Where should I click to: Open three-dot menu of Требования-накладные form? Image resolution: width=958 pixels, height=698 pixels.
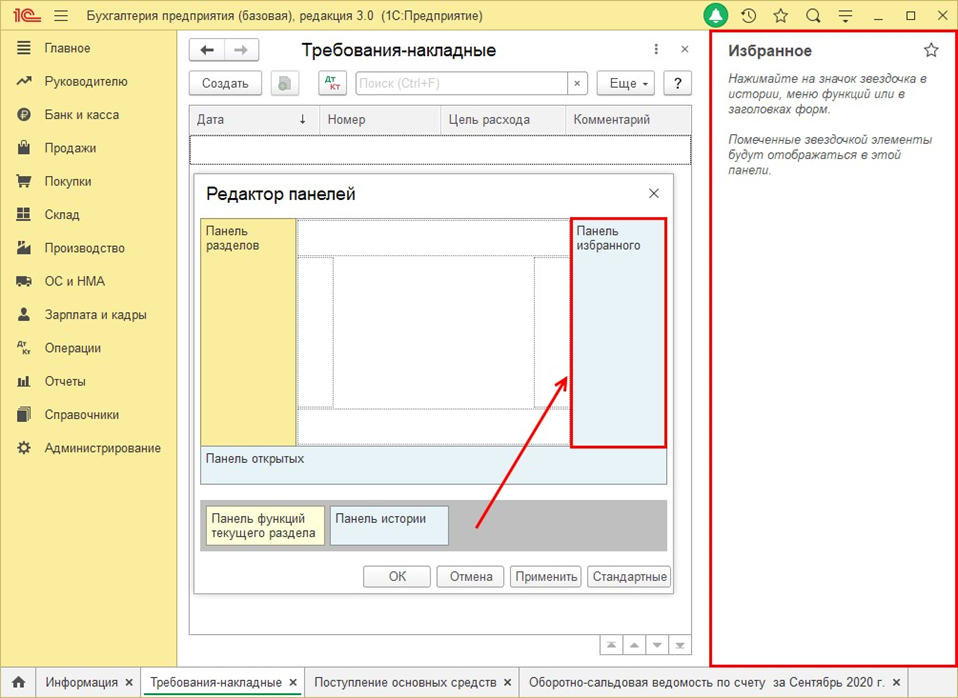656,50
